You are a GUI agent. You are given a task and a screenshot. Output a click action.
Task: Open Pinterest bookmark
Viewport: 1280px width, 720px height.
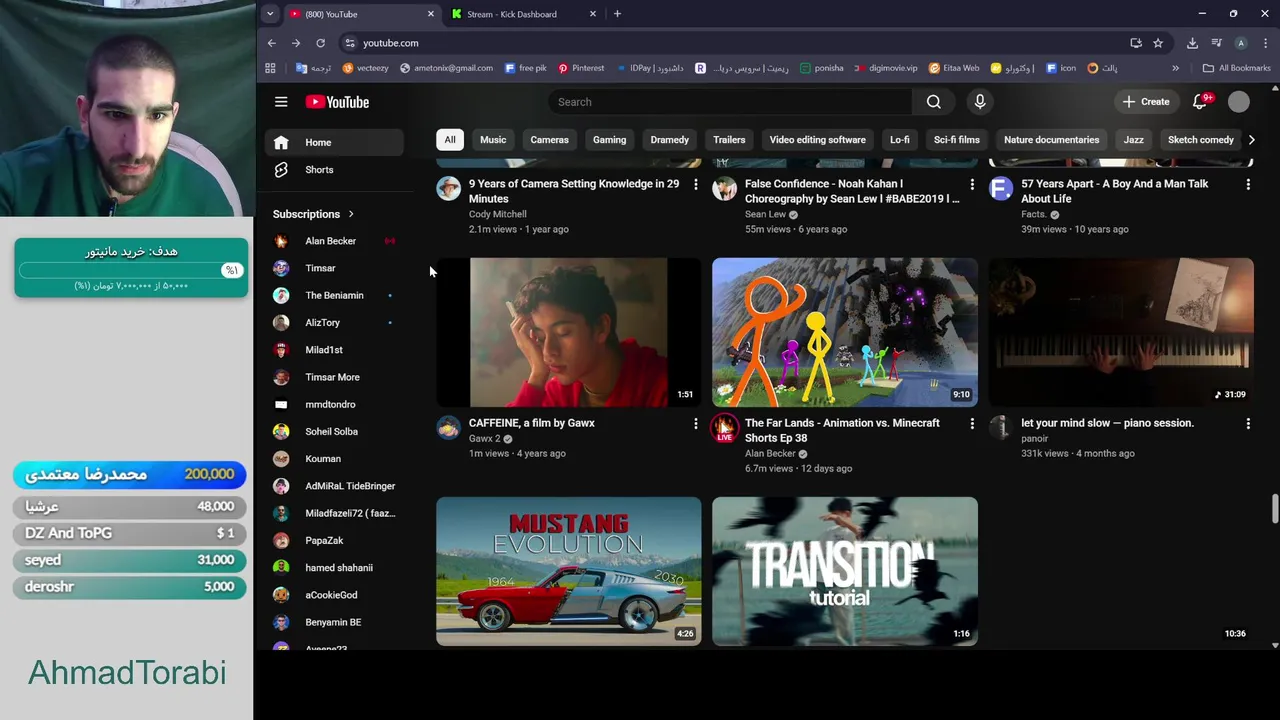(x=581, y=68)
